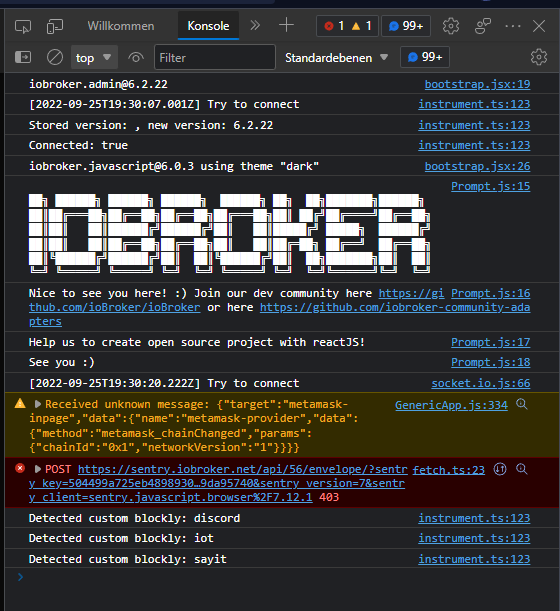
Task: Toggle device emulation icon
Action: point(55,26)
